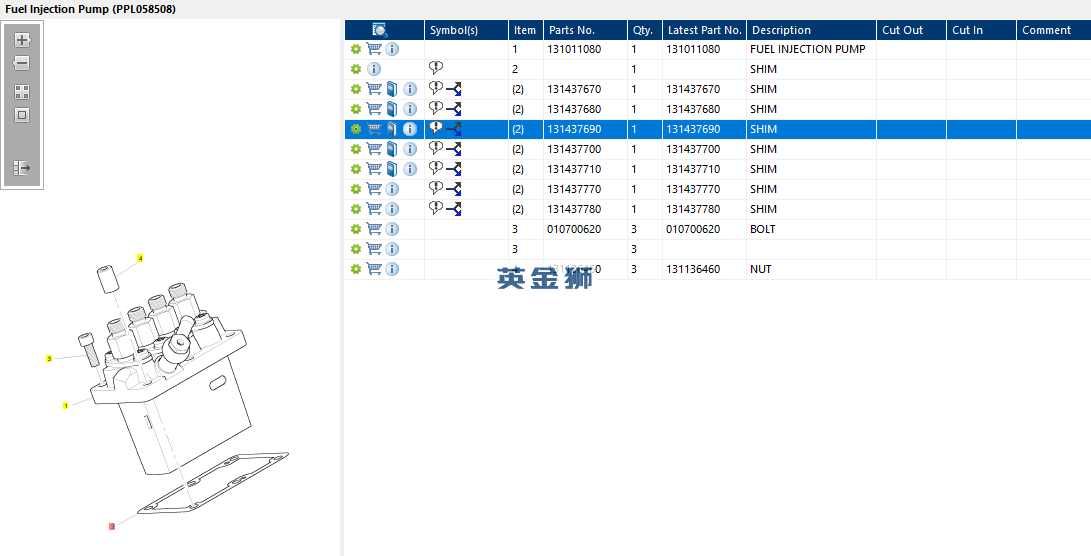Select callout 4 on the diagram

pos(141,258)
